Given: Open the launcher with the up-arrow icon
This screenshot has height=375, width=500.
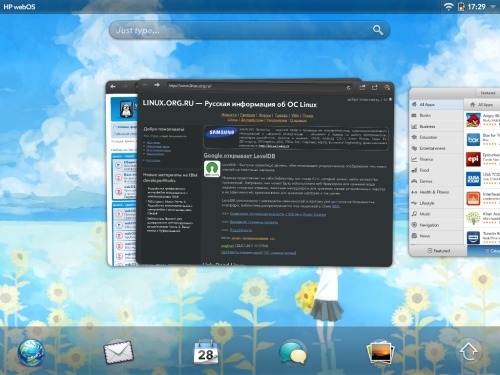Looking at the screenshot, I should point(469,352).
